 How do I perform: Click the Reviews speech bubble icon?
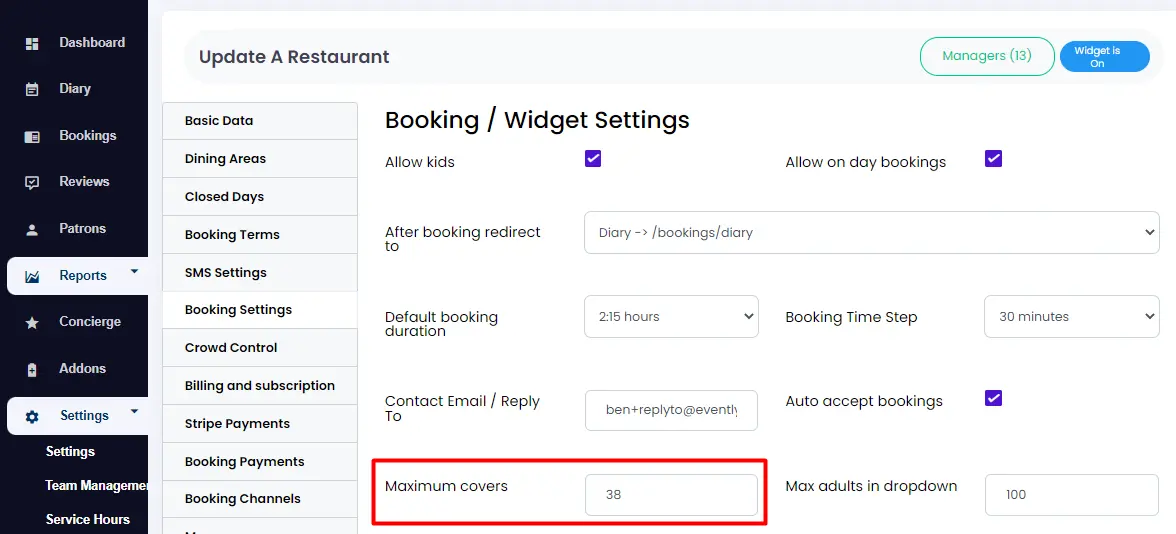click(x=32, y=182)
